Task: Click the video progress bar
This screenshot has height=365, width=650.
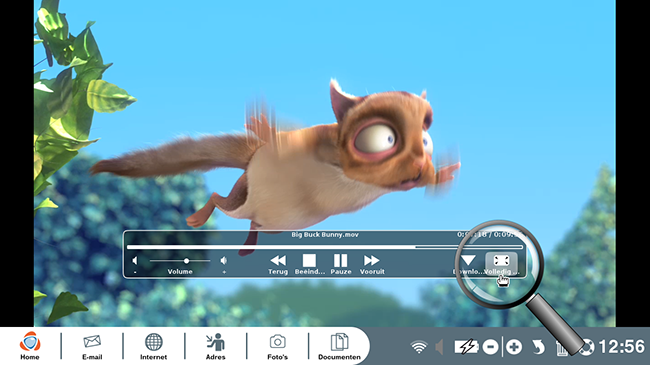Action: pos(325,247)
